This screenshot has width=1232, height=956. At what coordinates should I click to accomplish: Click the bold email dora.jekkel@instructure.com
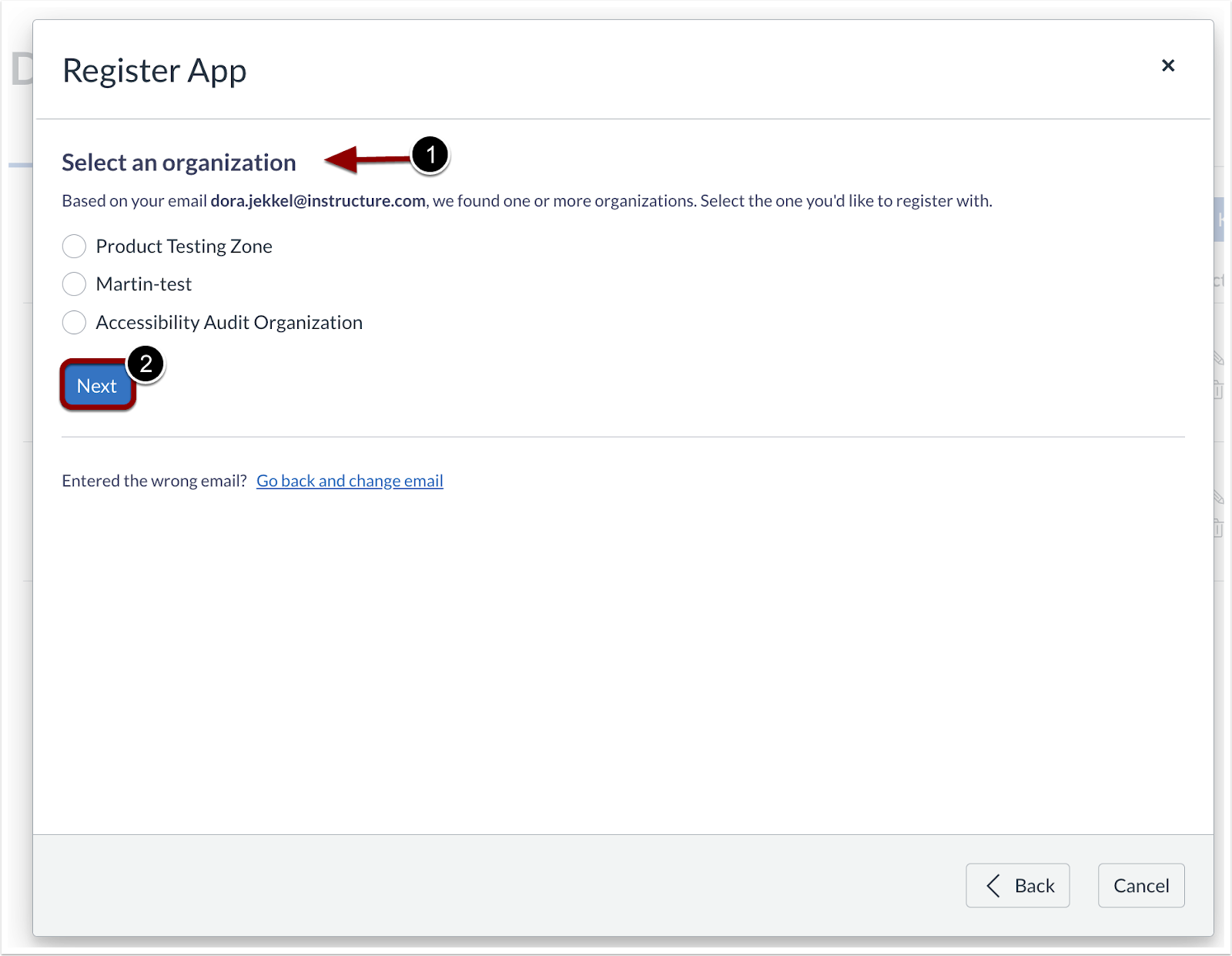(318, 200)
